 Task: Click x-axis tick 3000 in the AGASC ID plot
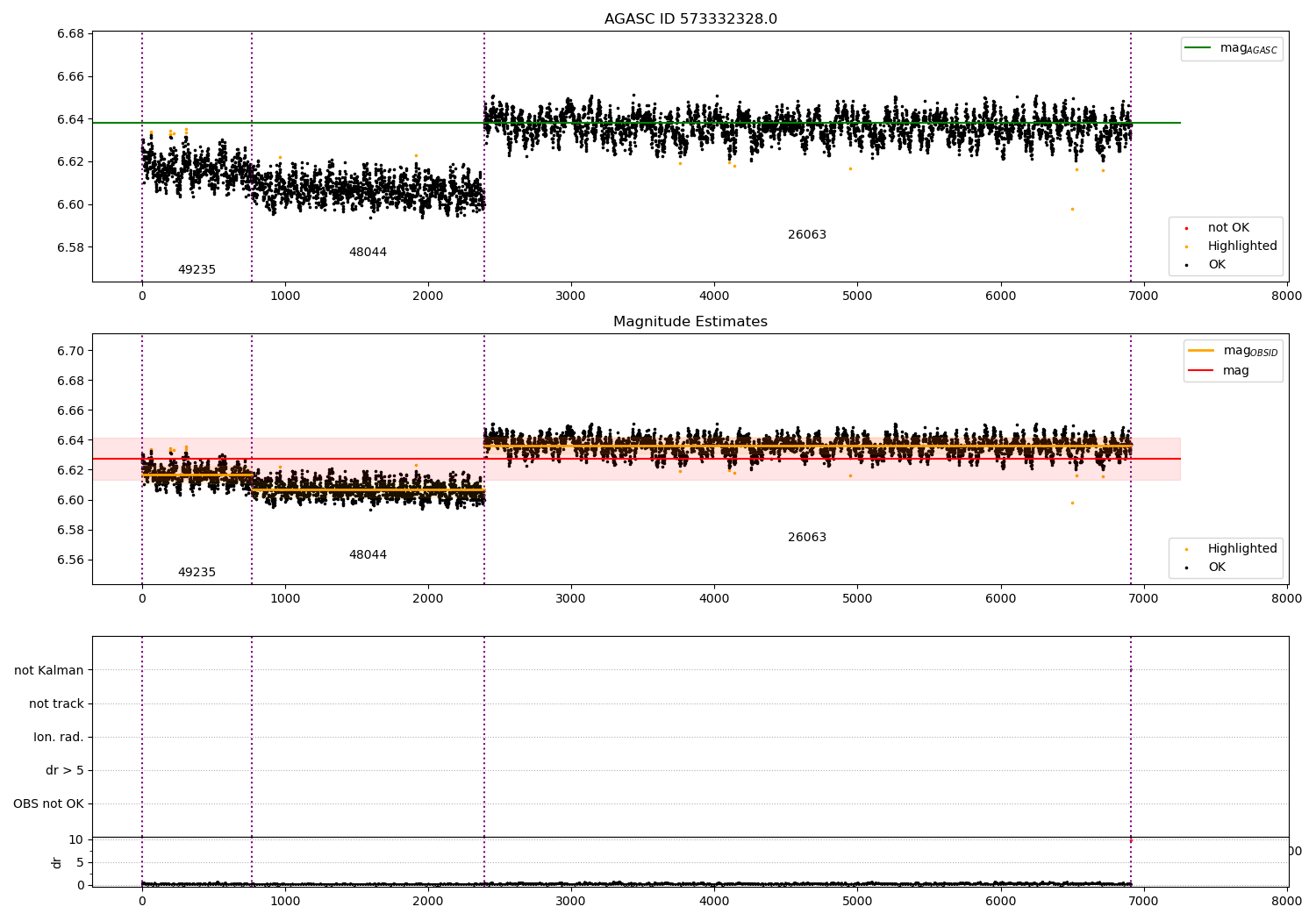click(x=571, y=296)
